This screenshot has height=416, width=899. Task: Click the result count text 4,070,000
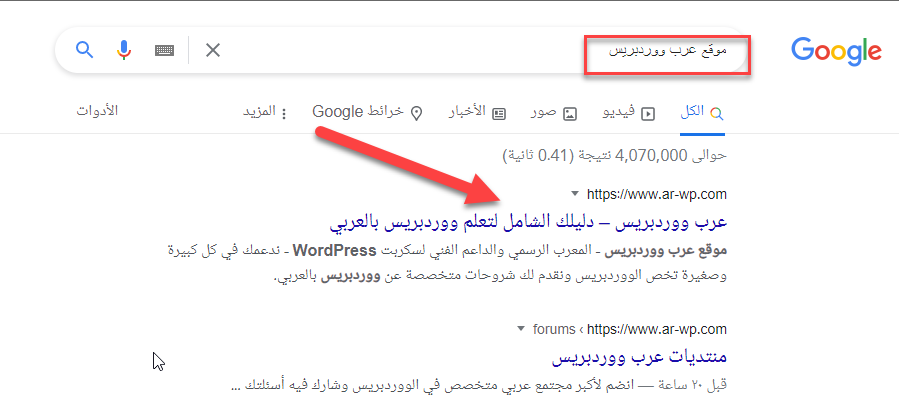pyautogui.click(x=615, y=155)
